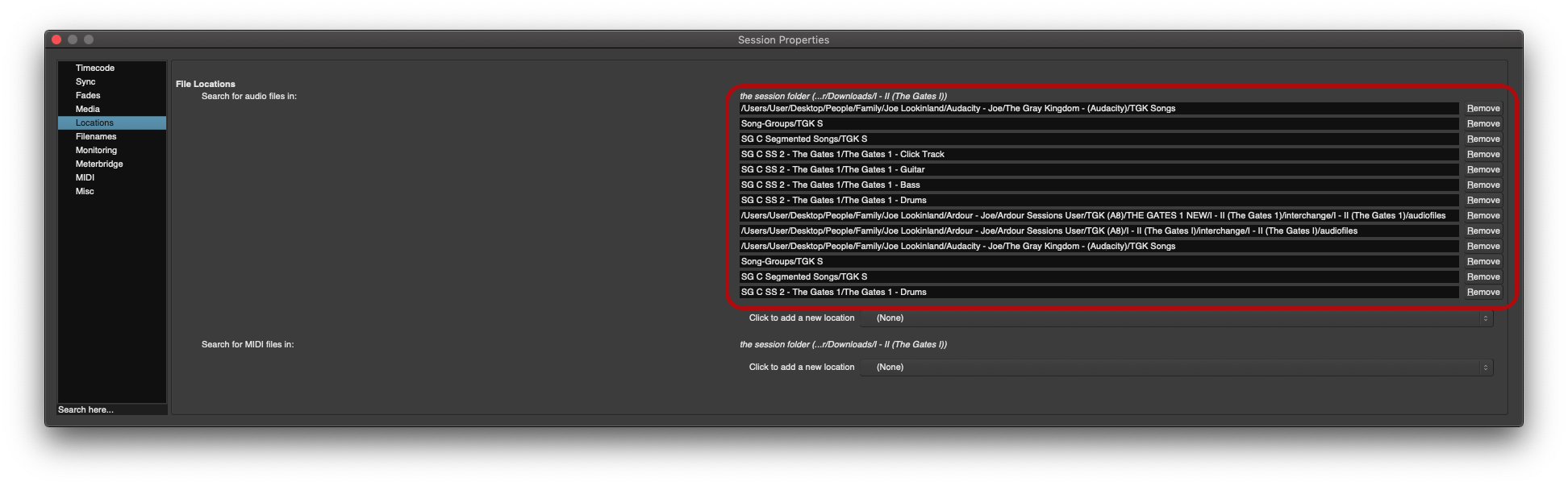Image resolution: width=1568 pixels, height=486 pixels.
Task: Remove the Gates 1 - Click Track location
Action: tap(1483, 154)
